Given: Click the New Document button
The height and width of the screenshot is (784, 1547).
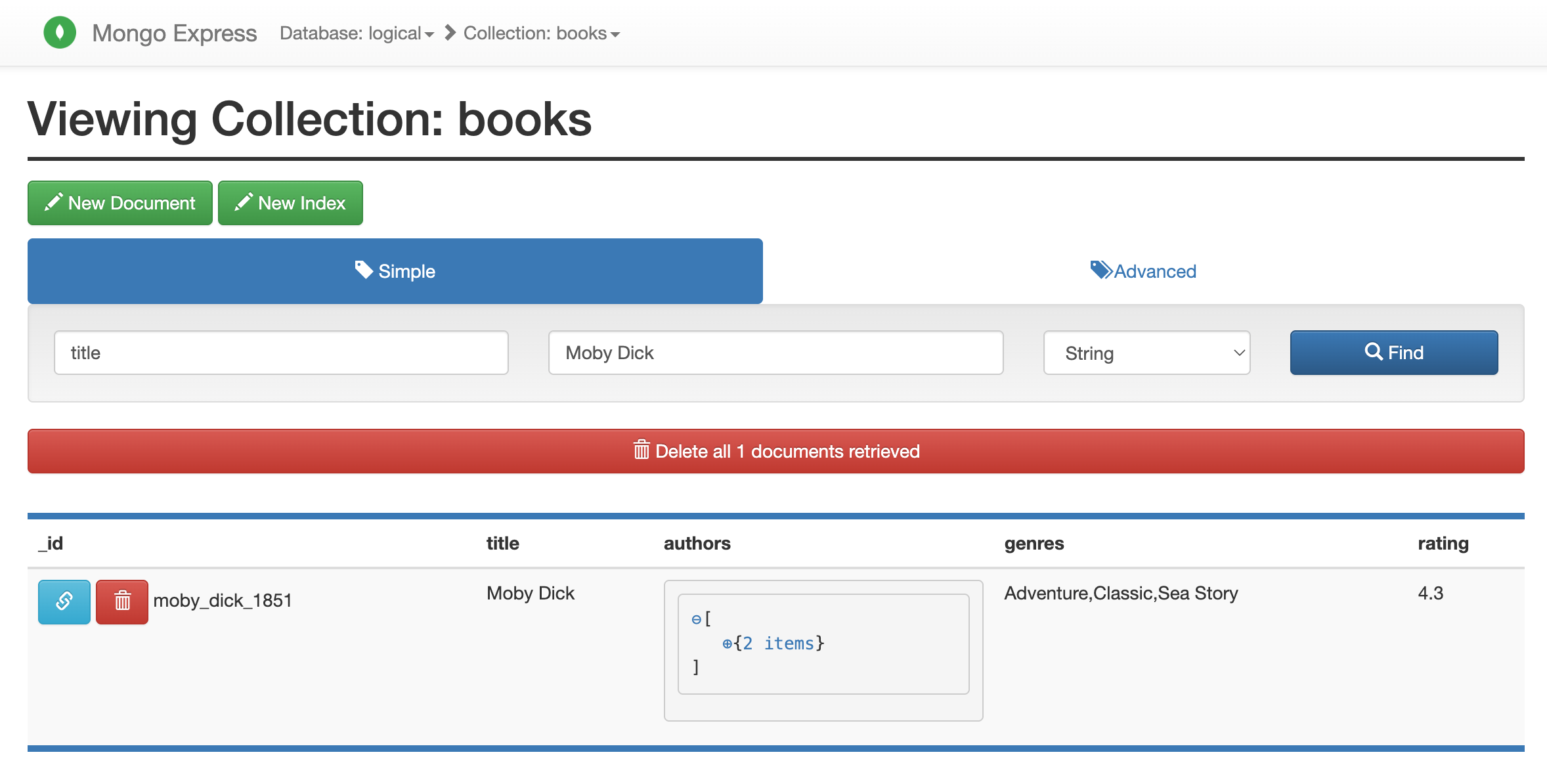Looking at the screenshot, I should point(120,202).
